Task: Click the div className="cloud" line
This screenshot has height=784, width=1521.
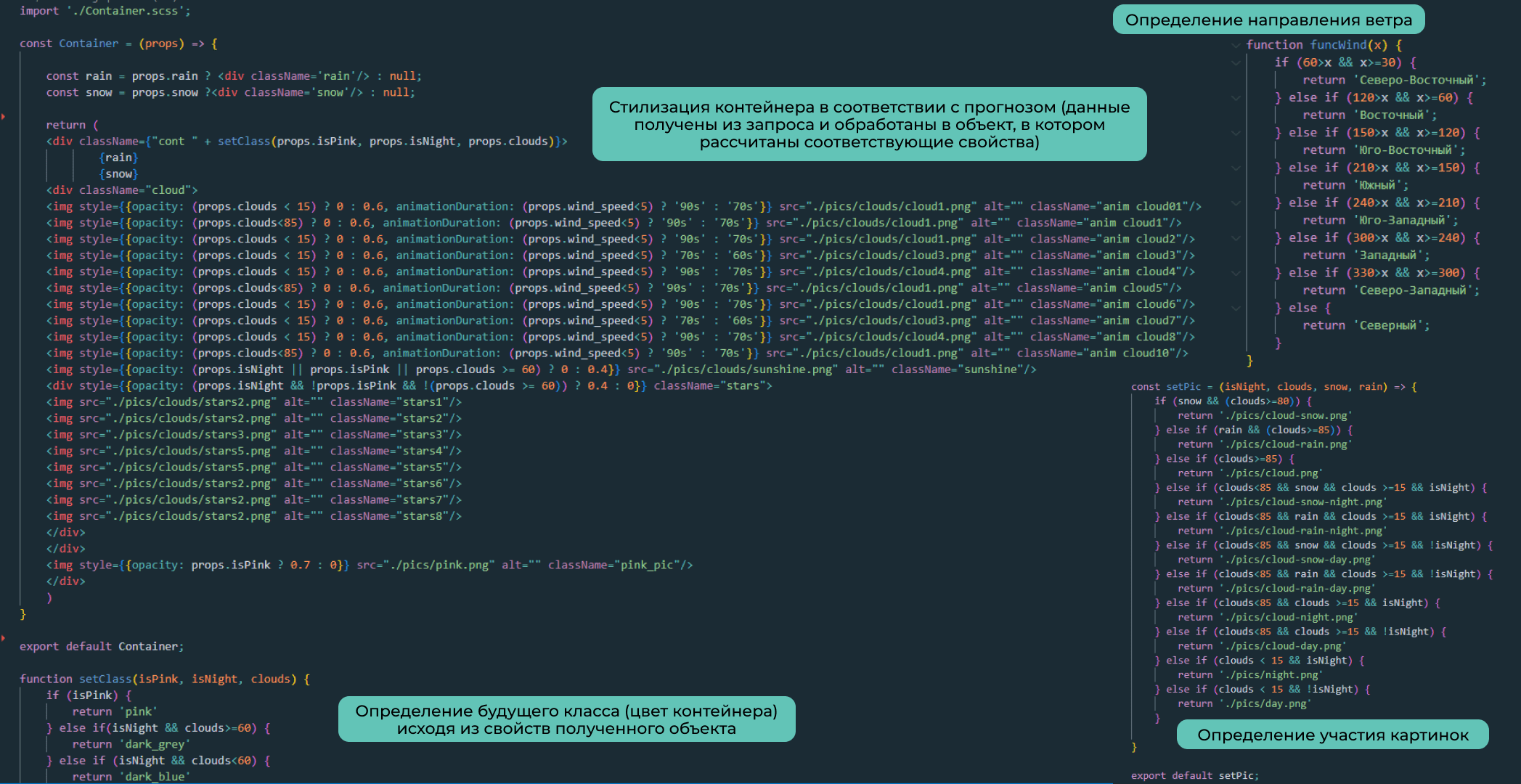Action: point(122,190)
